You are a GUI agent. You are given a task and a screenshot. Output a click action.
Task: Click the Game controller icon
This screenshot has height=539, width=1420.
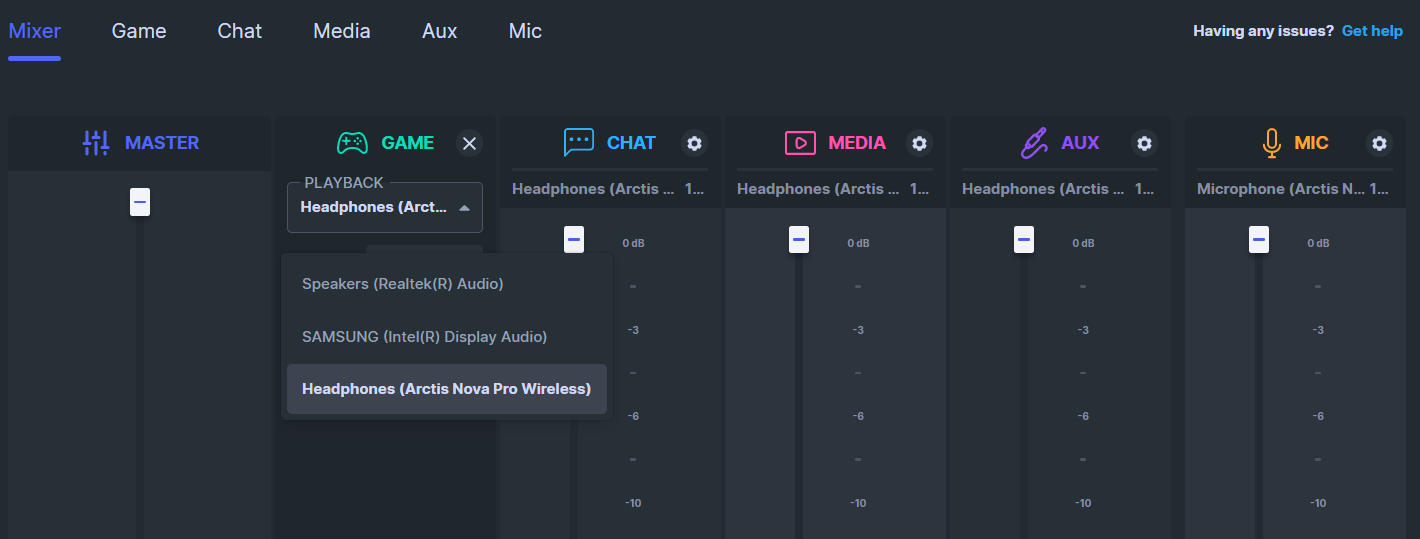(x=352, y=143)
